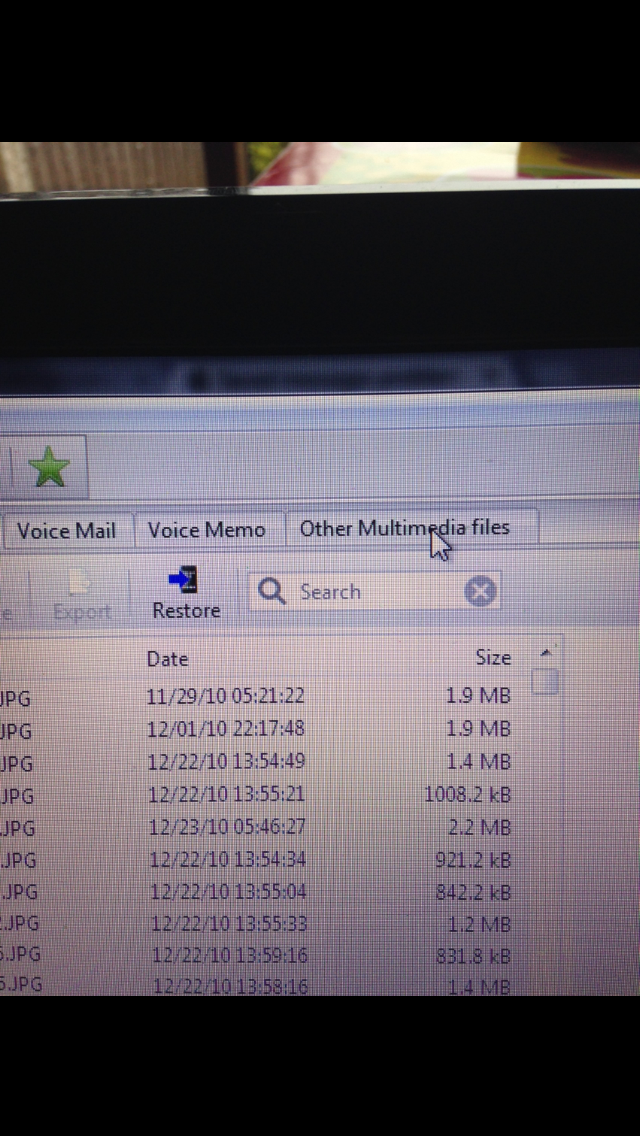Image resolution: width=640 pixels, height=1136 pixels.
Task: Open the Voice Mail tab
Action: 67,531
